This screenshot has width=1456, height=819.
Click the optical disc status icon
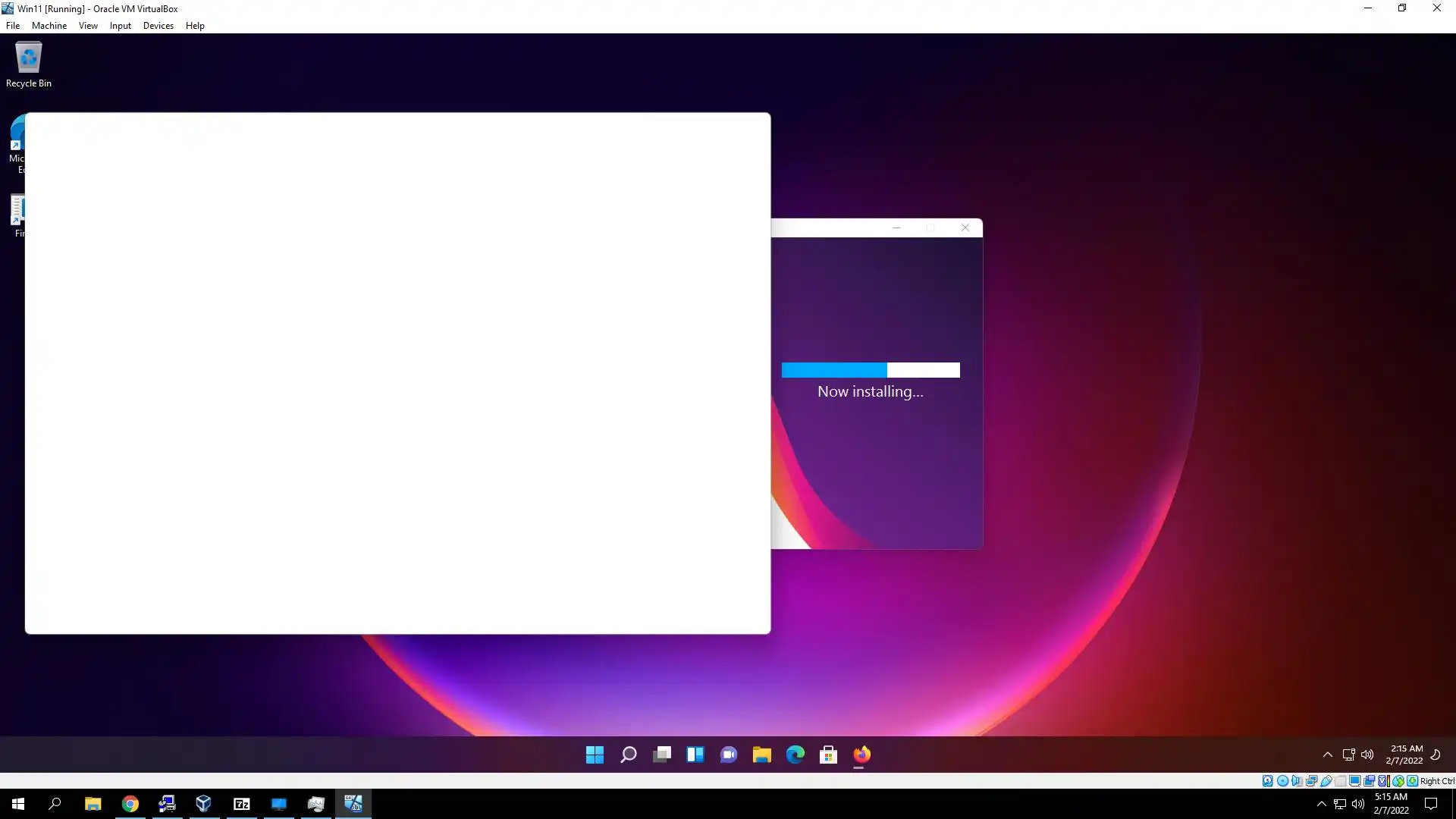tap(1282, 781)
